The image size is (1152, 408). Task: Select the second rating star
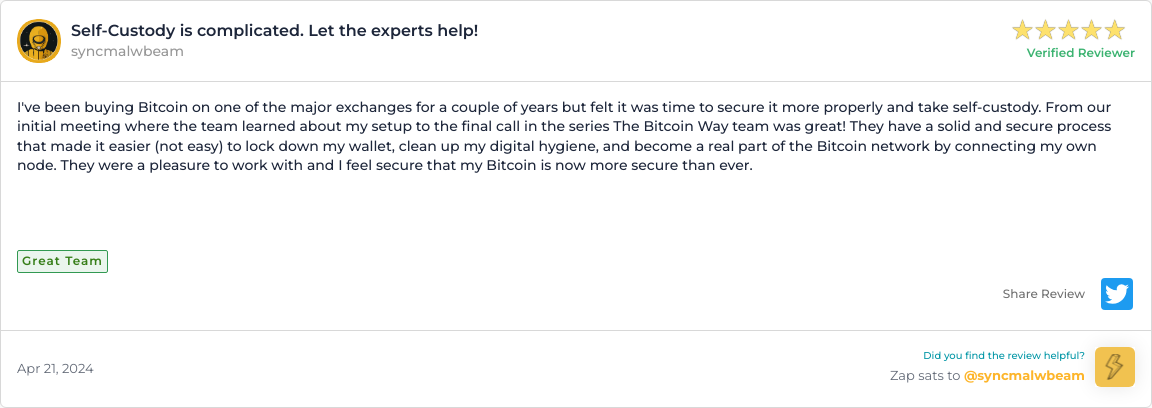pos(1045,30)
